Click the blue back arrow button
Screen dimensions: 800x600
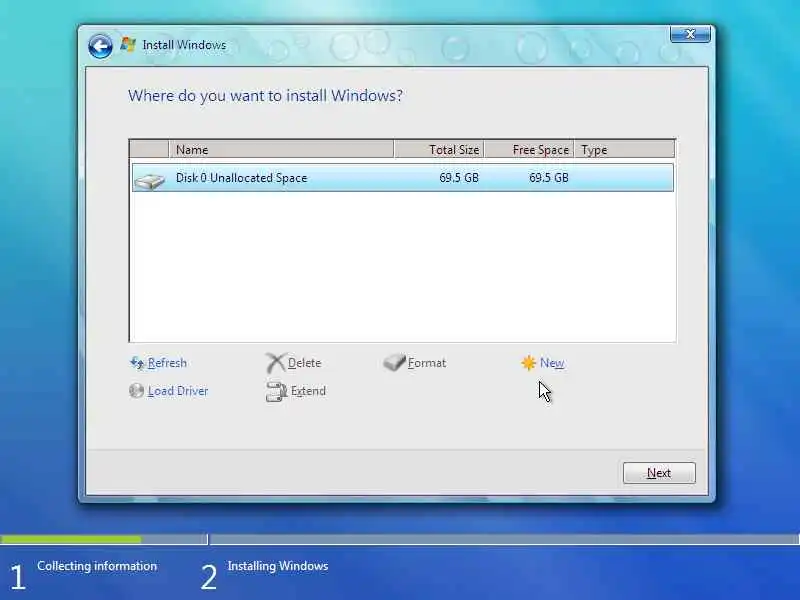coord(100,46)
